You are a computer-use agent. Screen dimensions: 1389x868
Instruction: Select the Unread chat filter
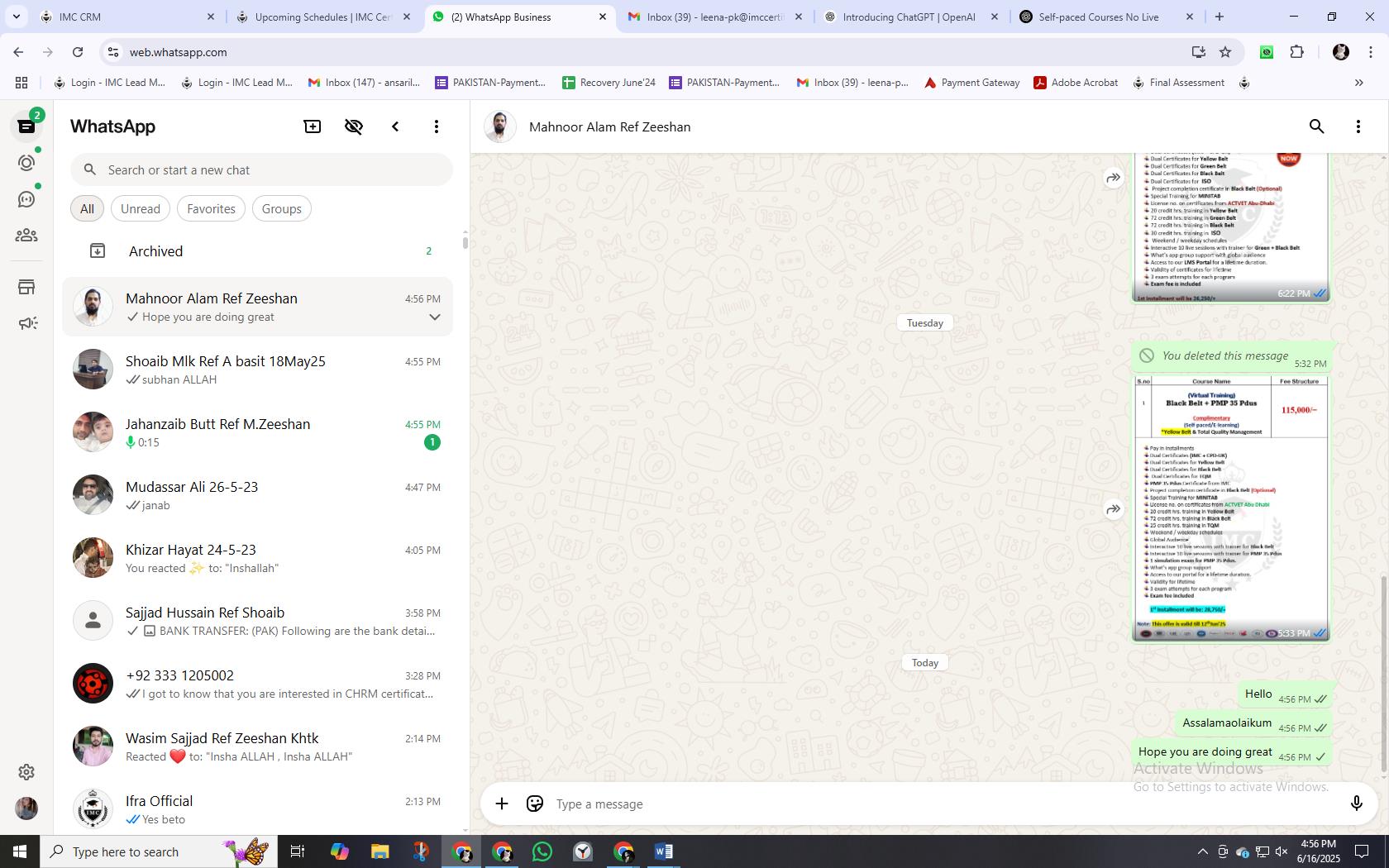(141, 209)
